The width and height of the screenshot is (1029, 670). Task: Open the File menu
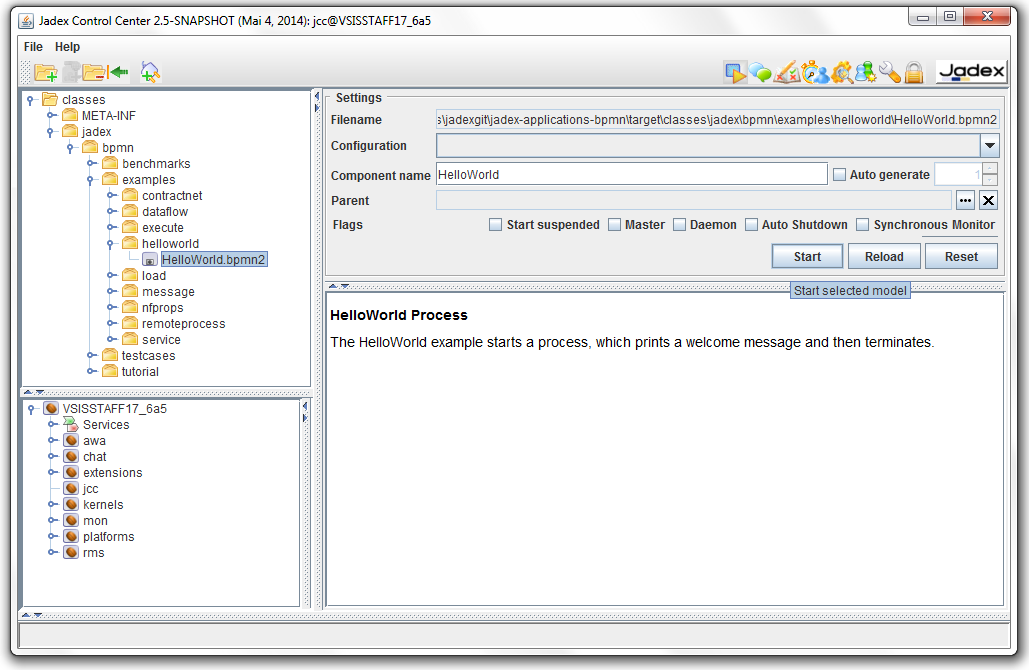pos(33,47)
